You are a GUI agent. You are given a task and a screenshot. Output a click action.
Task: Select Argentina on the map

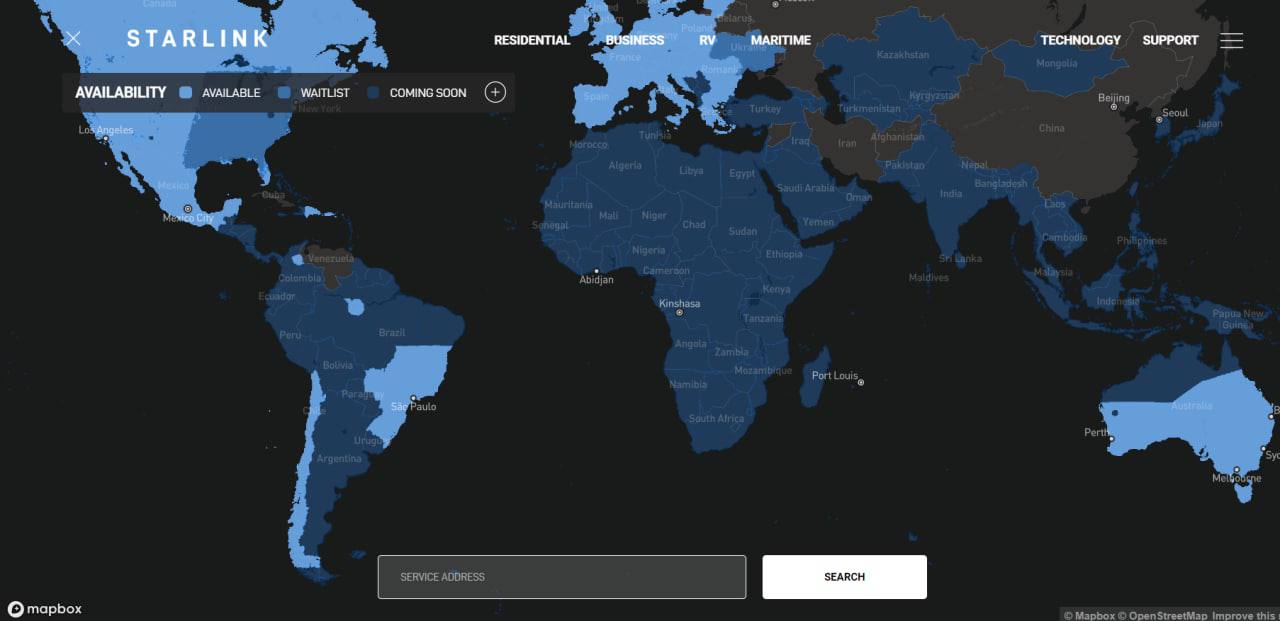(338, 459)
